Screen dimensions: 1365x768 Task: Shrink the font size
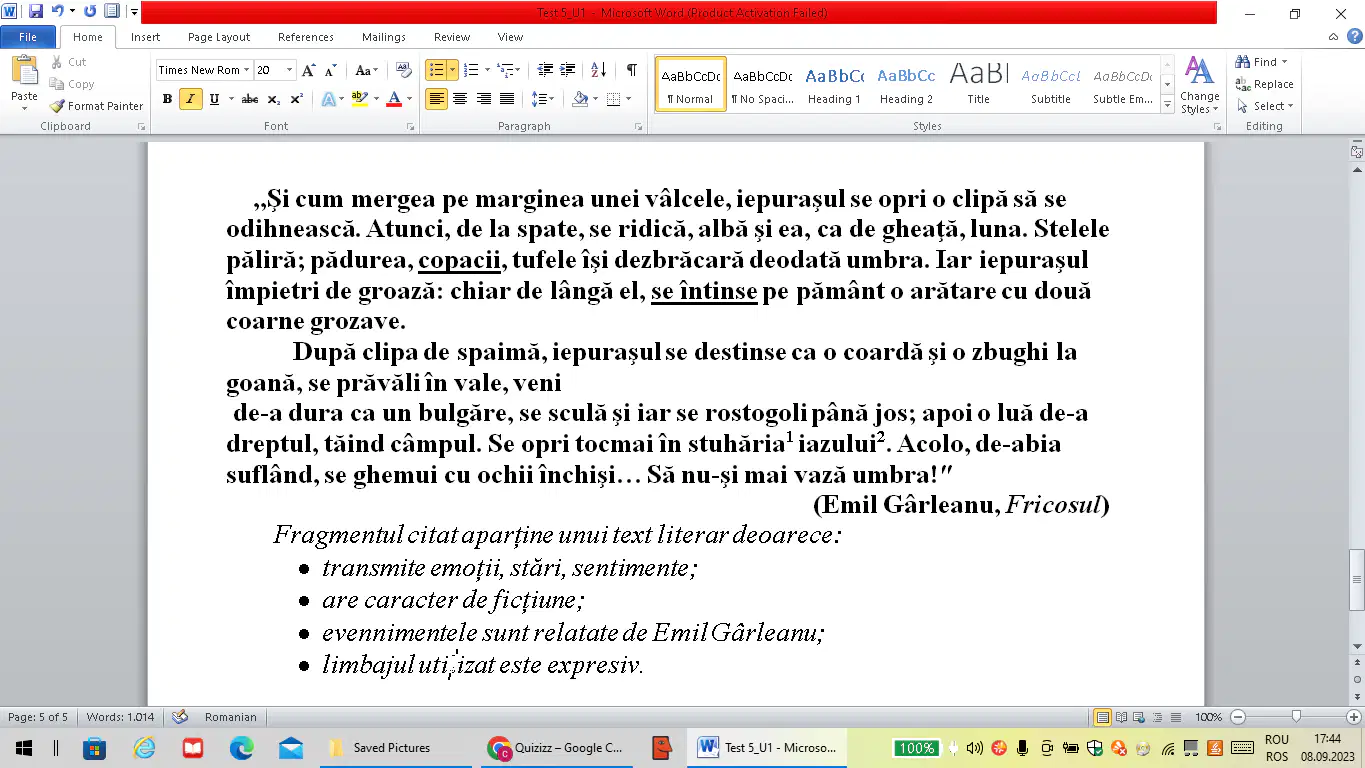pos(330,70)
